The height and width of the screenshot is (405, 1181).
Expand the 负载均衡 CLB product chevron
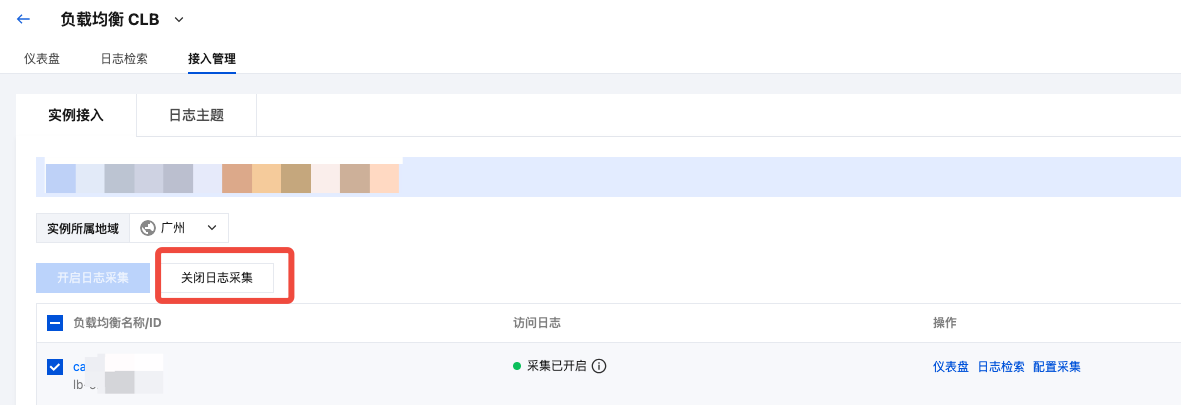click(x=179, y=20)
